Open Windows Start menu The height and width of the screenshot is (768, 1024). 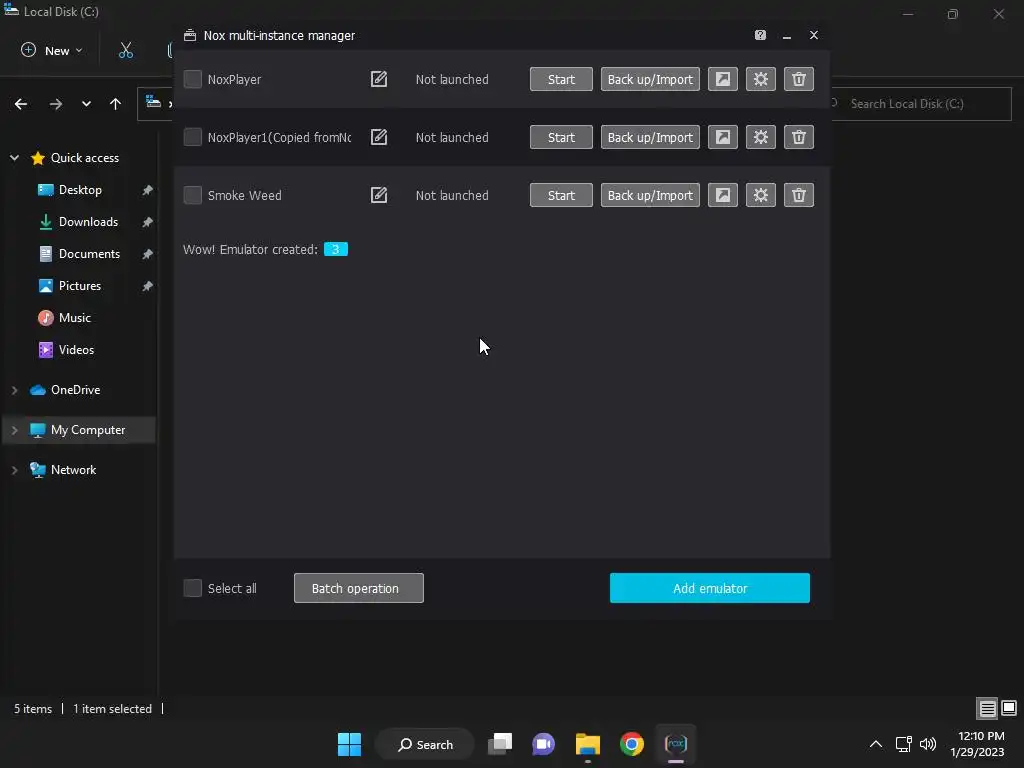pyautogui.click(x=349, y=744)
